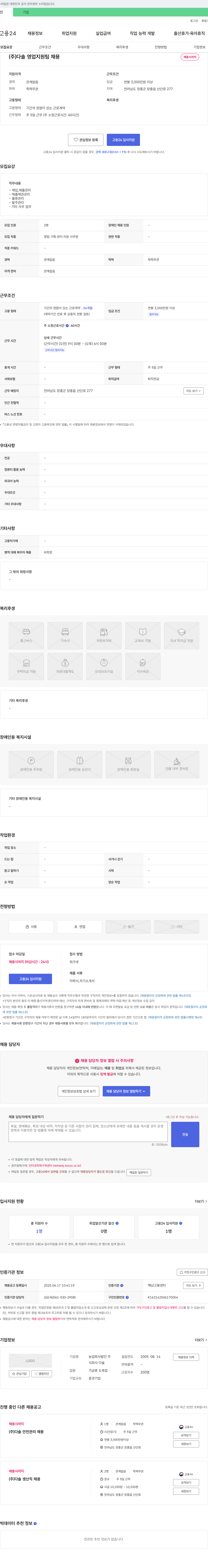Click the 전송 submit button
Screen dimensions: 208x1568
185,1135
